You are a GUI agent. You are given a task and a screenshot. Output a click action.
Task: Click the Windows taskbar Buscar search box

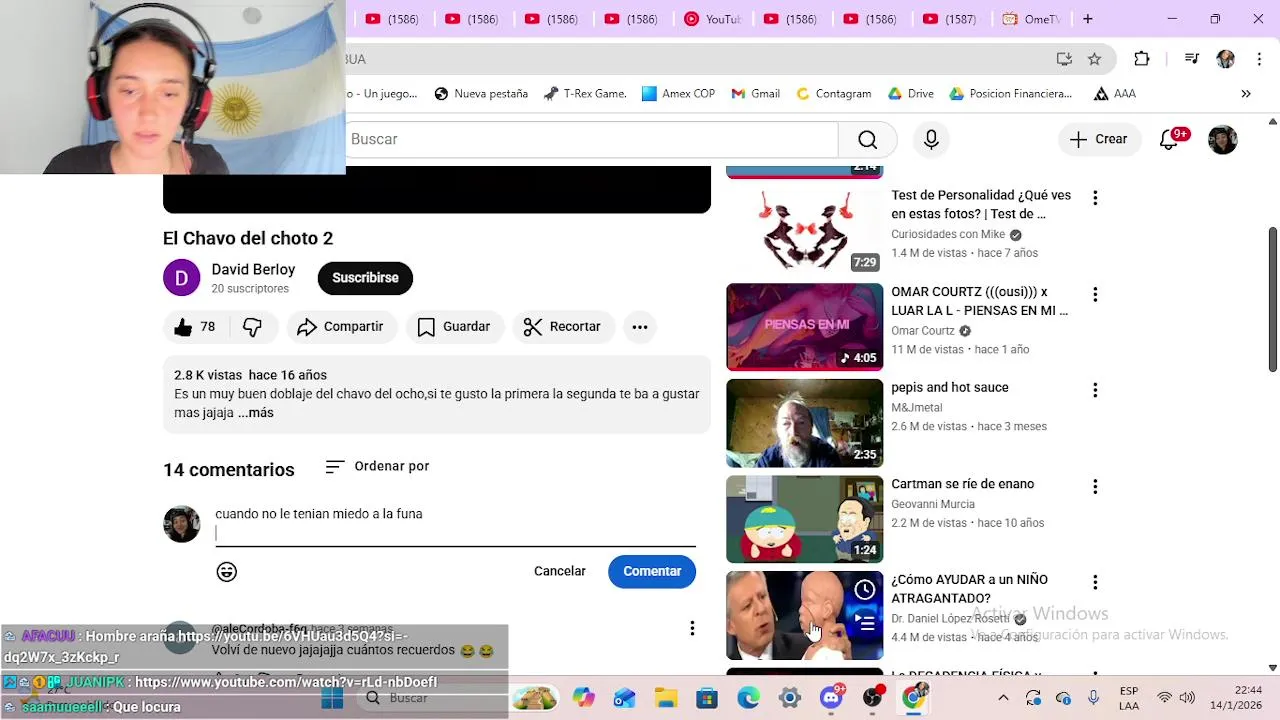433,698
